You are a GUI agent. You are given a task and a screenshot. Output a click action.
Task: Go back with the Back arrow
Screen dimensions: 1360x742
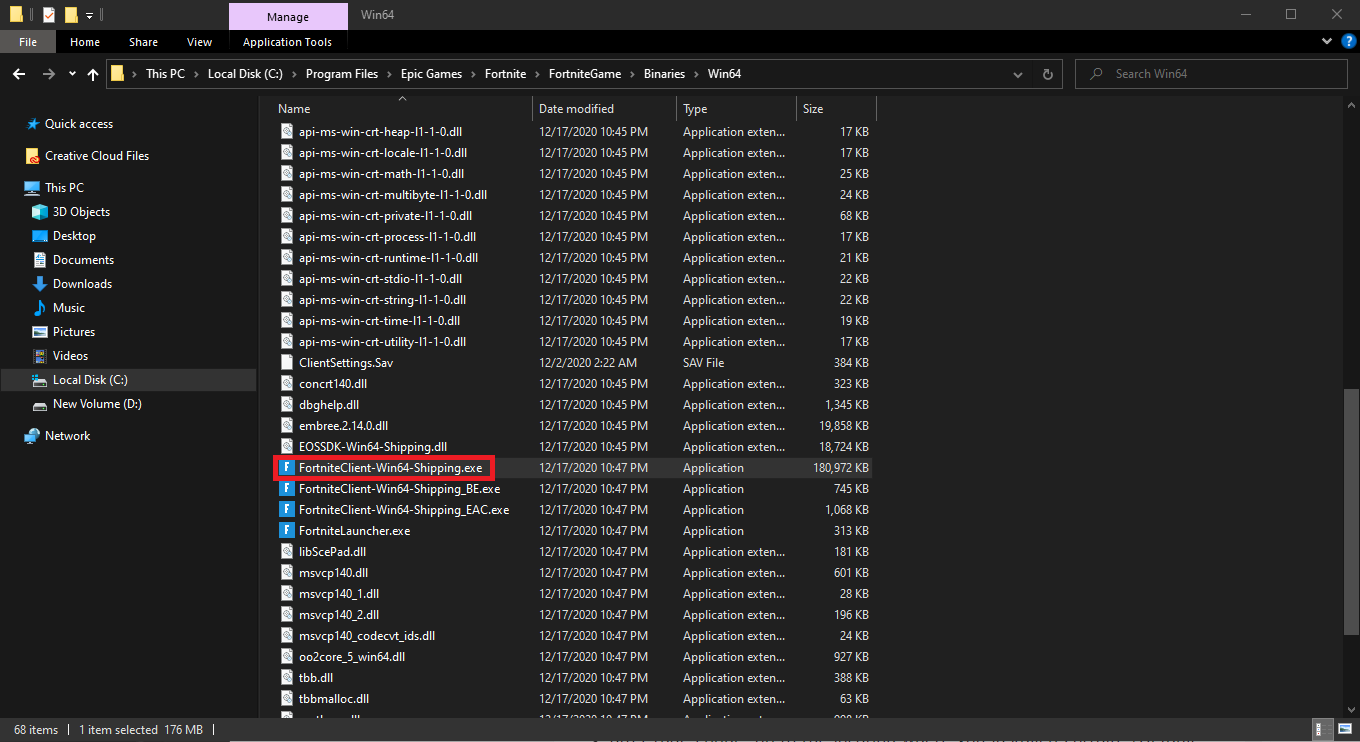coord(19,74)
